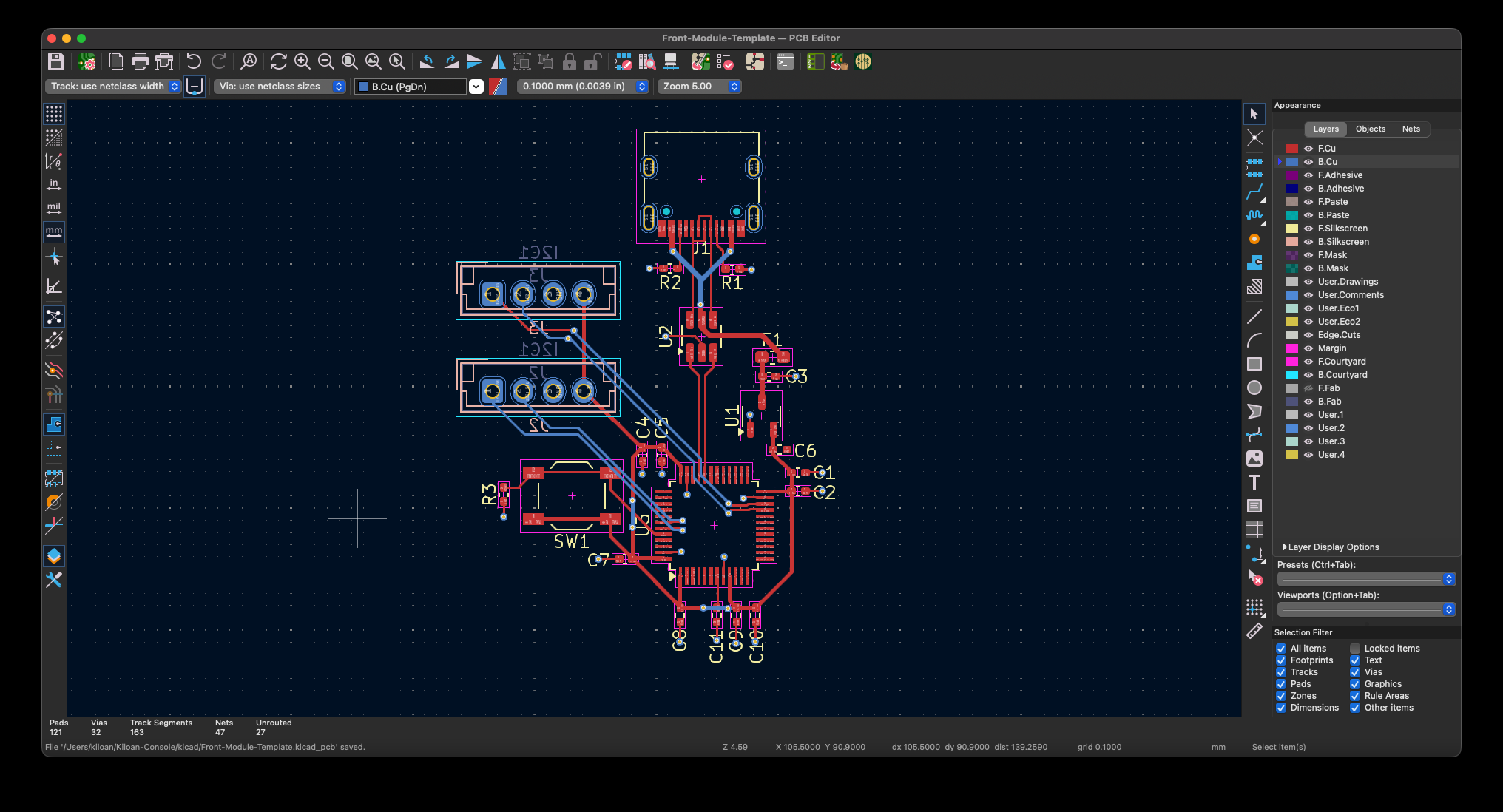The height and width of the screenshot is (812, 1503).
Task: Switch to the Nets tab
Action: (x=1411, y=129)
